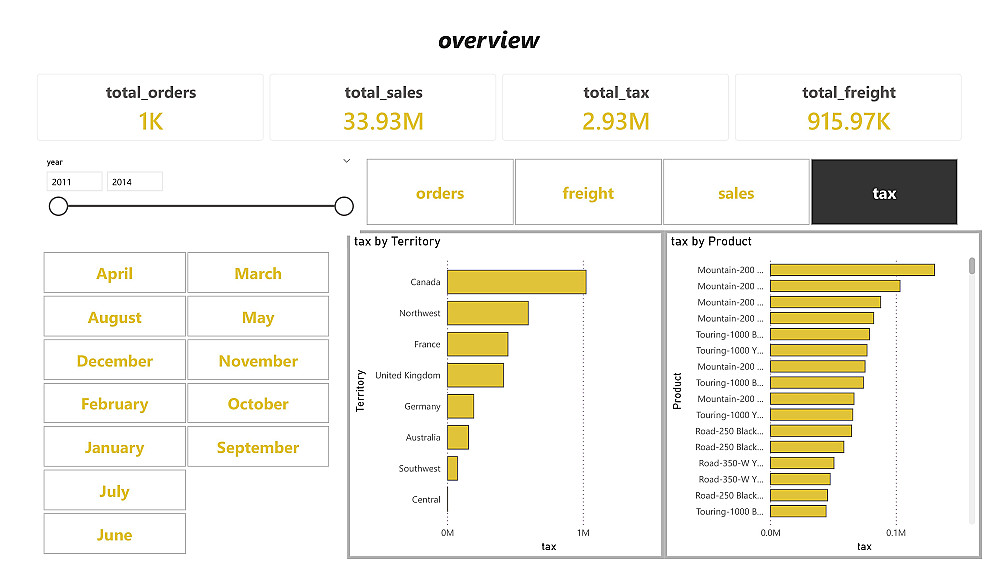The height and width of the screenshot is (578, 1000).
Task: Click the overview page title
Action: 489,40
